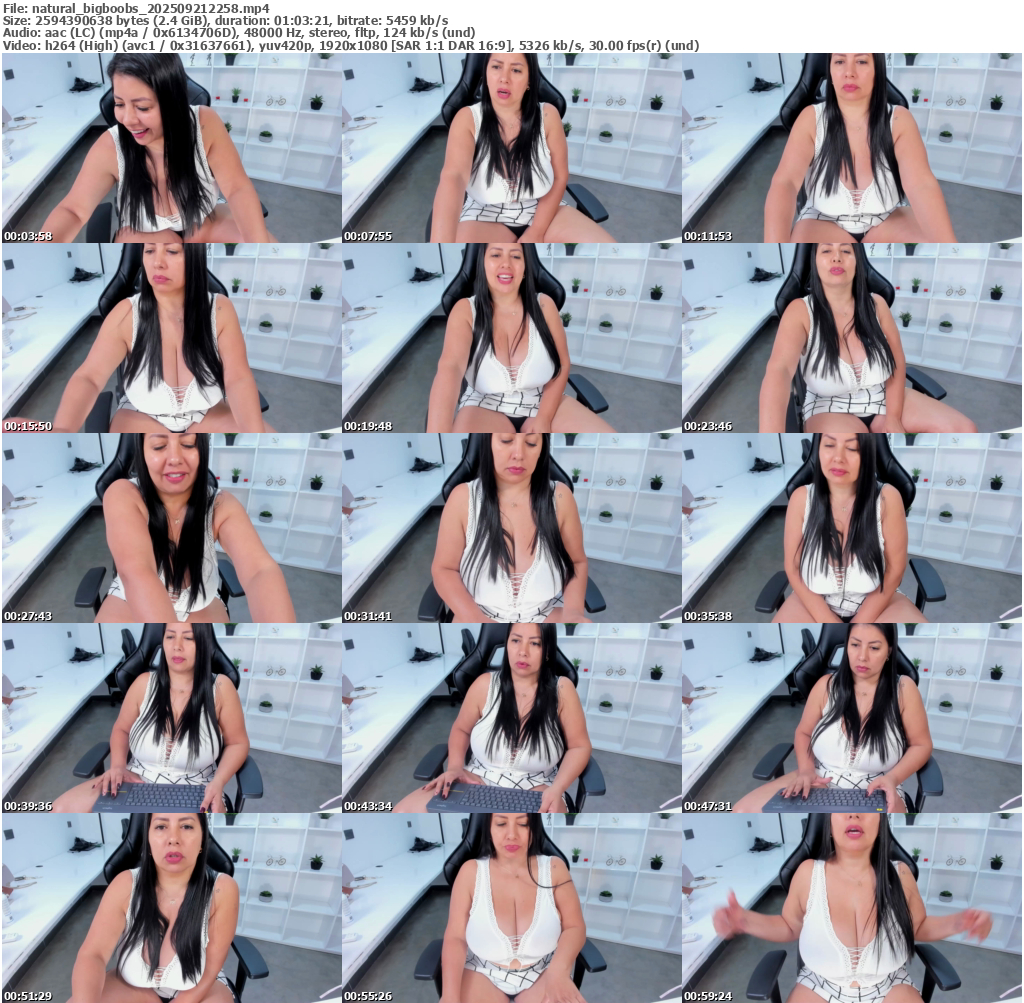1024x1003 pixels.
Task: Click the thumbnail stamped 00:51:29
Action: (x=172, y=908)
